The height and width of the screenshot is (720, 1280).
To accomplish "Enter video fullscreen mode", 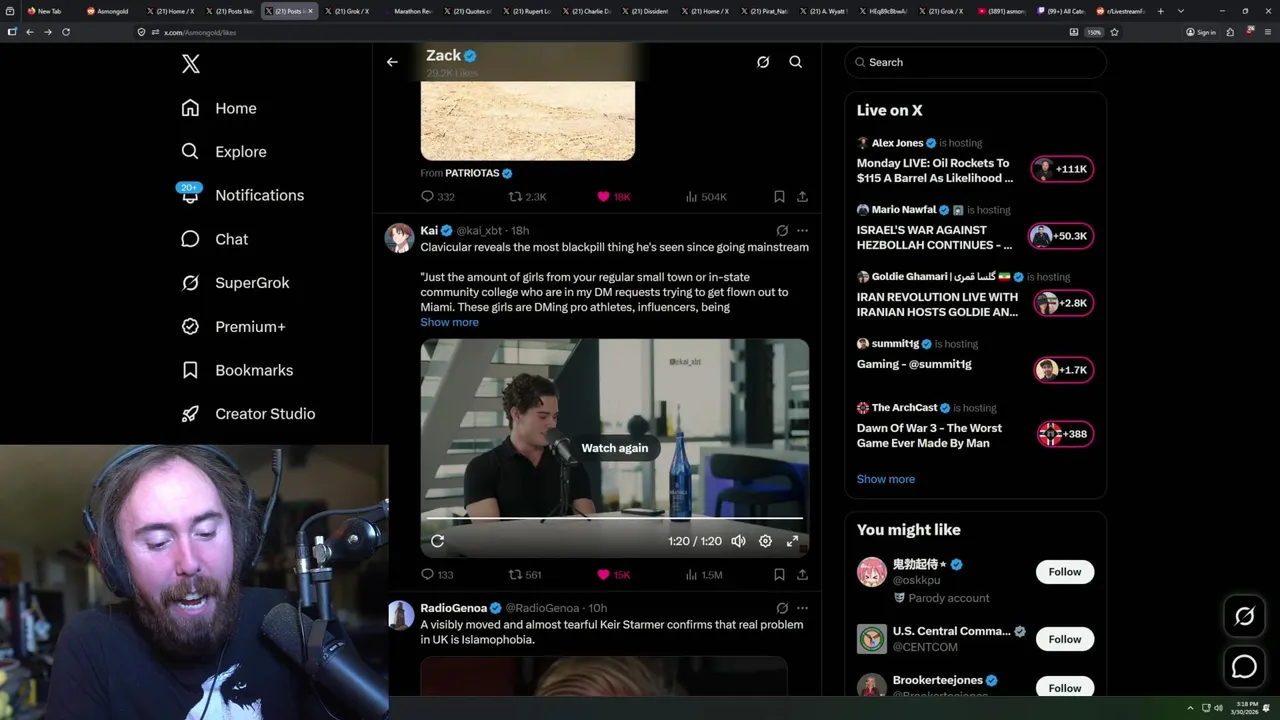I will coord(792,541).
